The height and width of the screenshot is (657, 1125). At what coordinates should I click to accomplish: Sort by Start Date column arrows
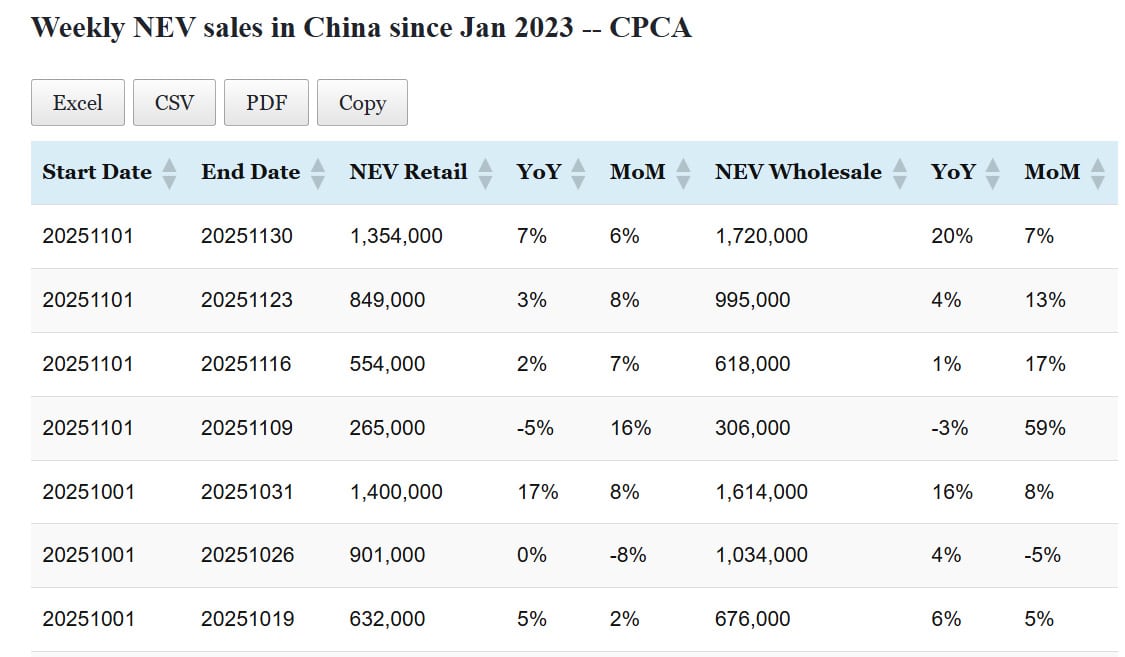169,173
